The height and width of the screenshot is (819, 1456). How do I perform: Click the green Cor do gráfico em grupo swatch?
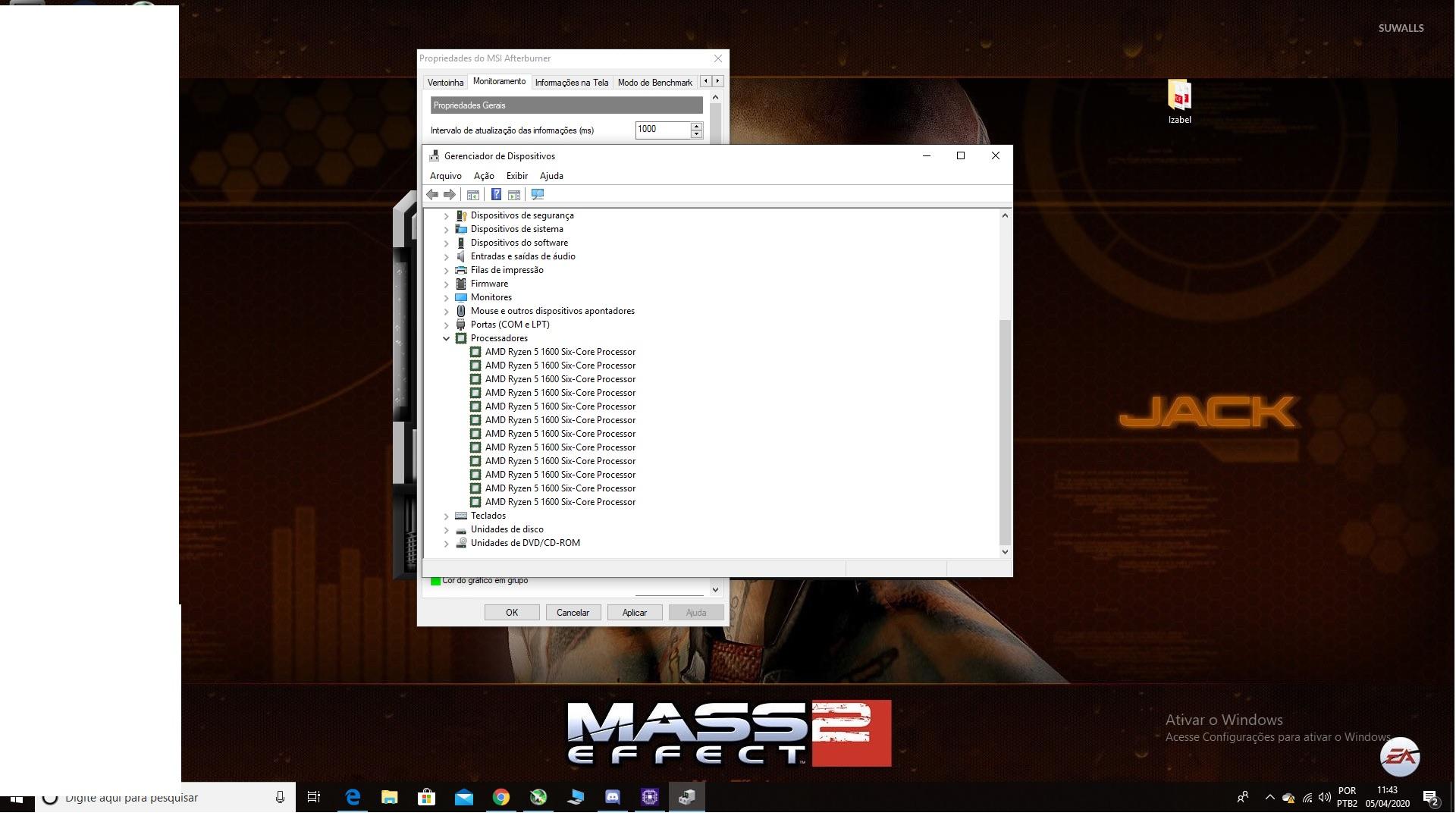[x=435, y=581]
